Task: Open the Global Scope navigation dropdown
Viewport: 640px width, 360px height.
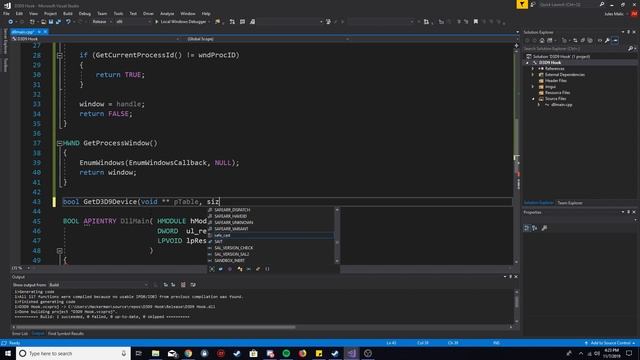Action: 267,39
